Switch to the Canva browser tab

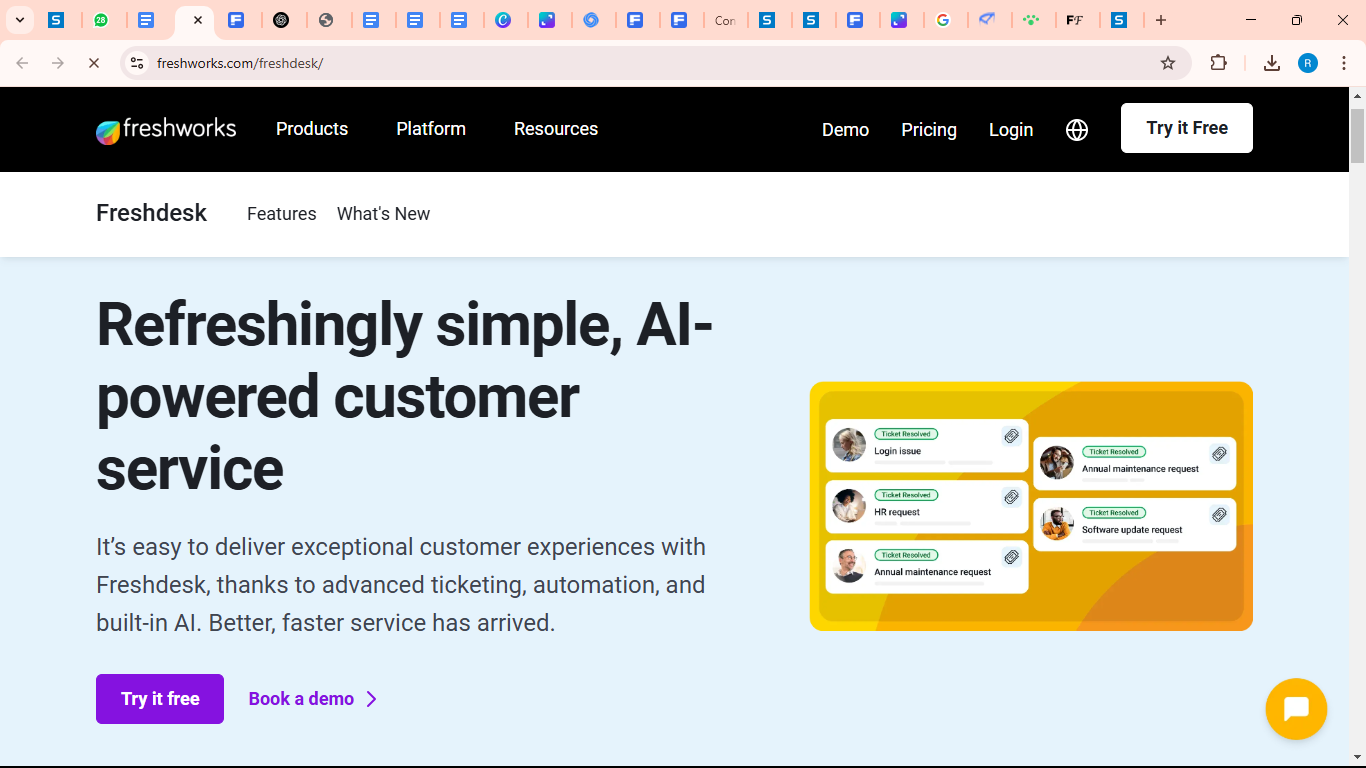[x=503, y=20]
